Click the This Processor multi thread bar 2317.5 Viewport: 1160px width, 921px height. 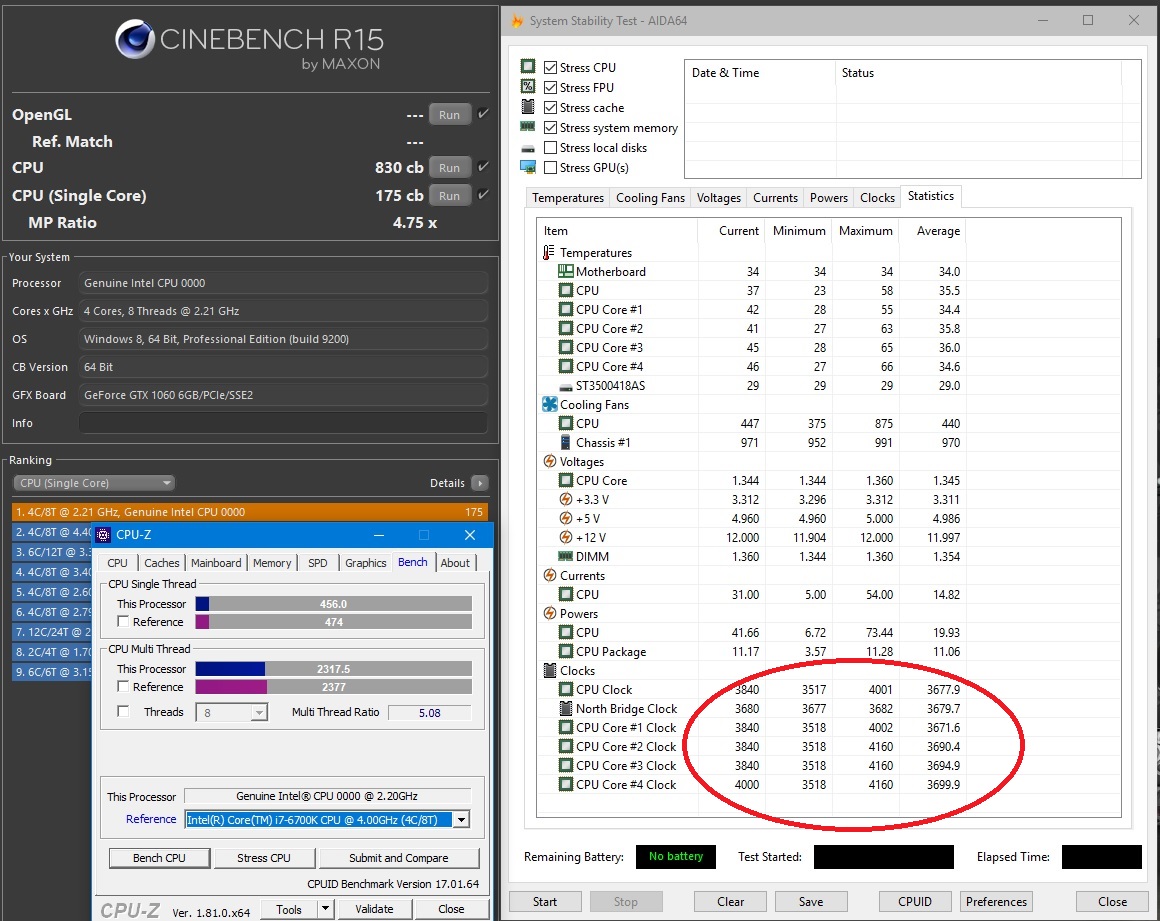coord(334,669)
